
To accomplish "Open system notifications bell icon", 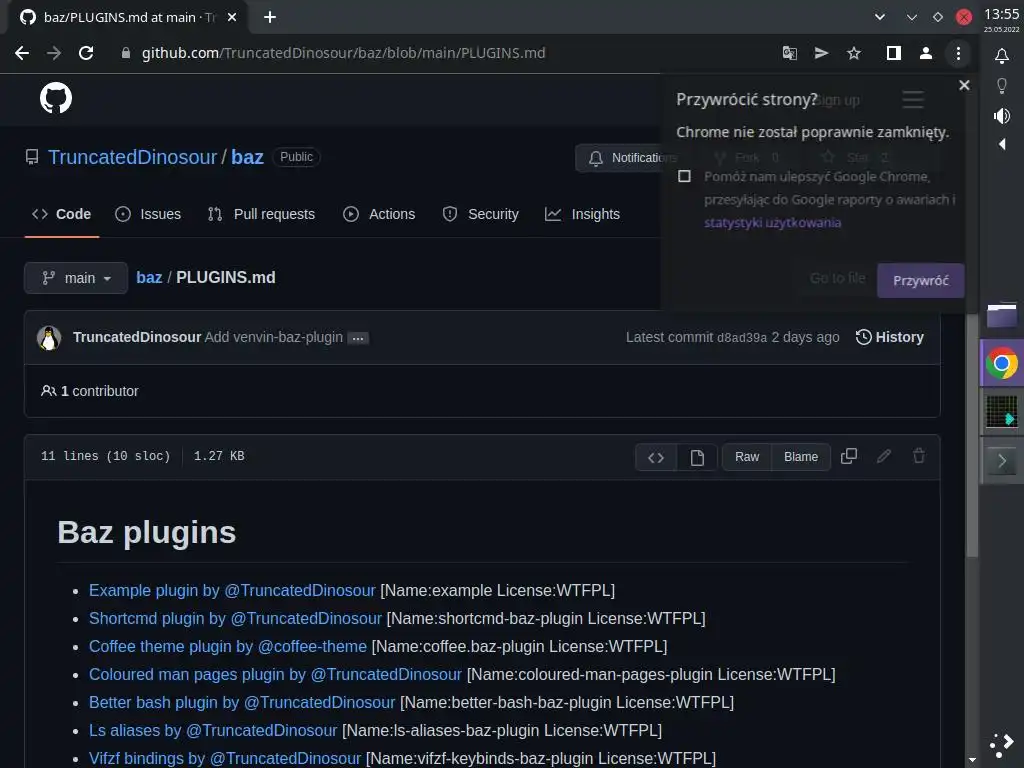I will point(1002,56).
